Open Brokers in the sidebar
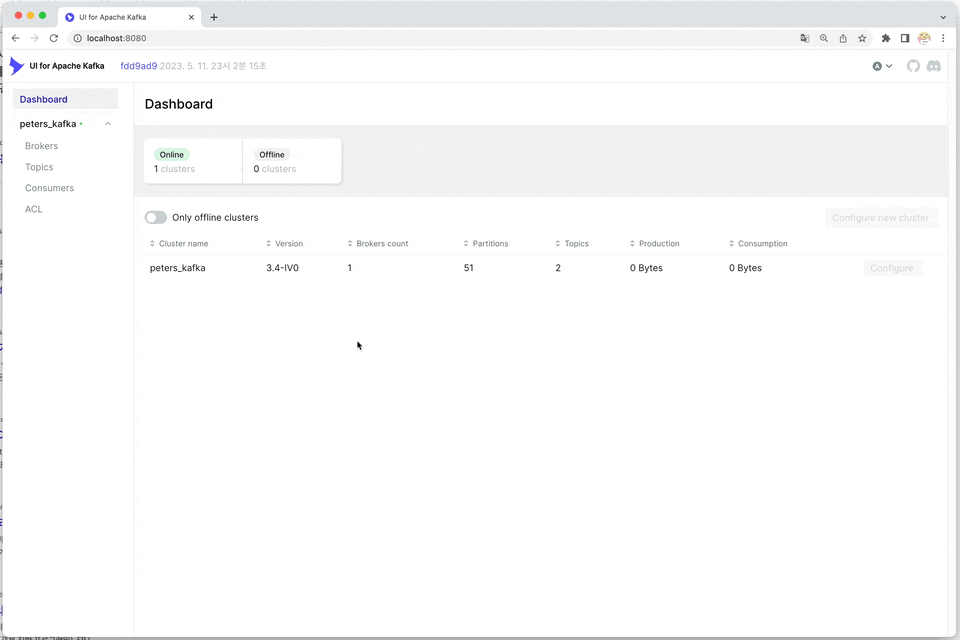 (x=41, y=146)
